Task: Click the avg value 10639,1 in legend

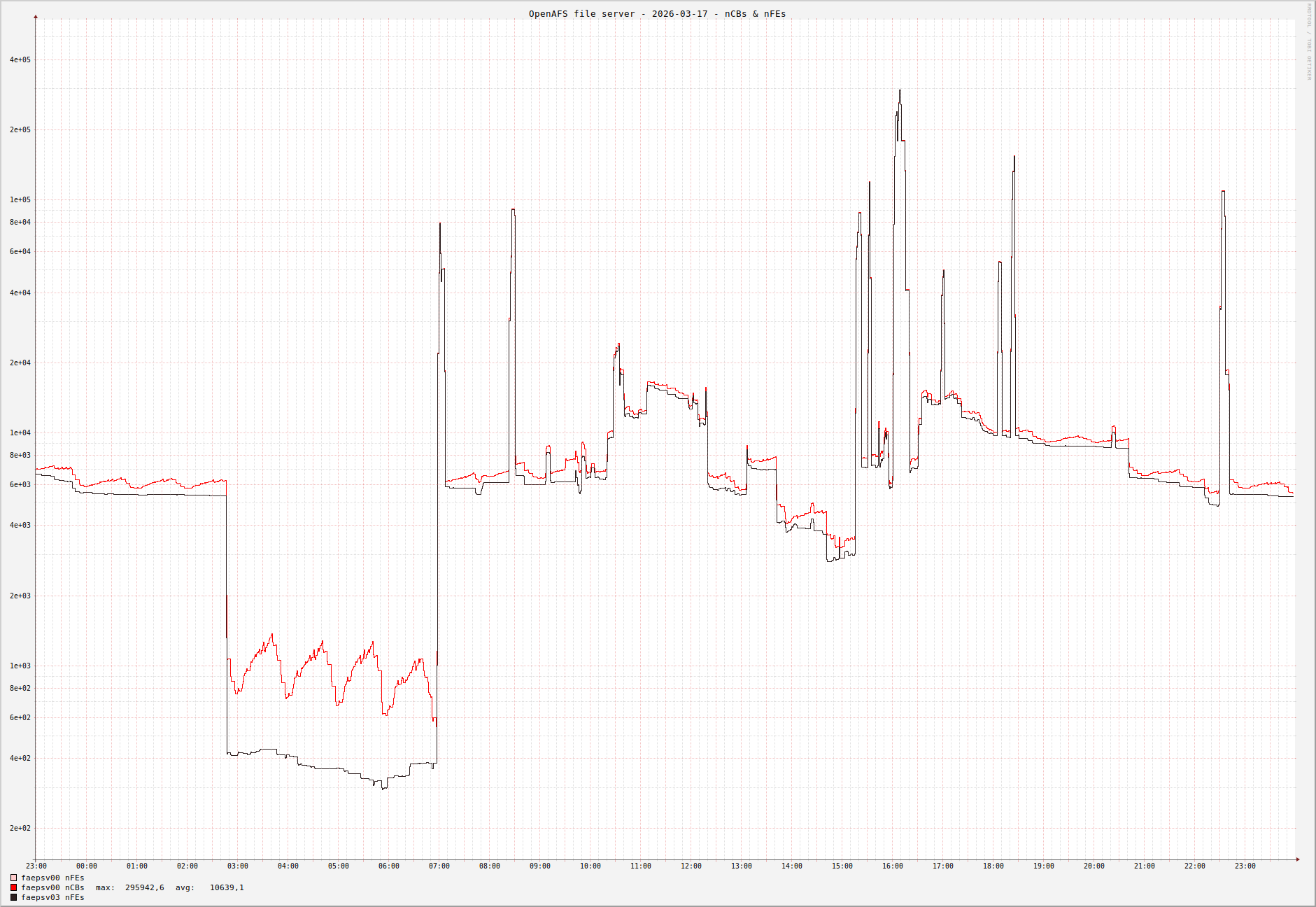Action: tap(227, 887)
